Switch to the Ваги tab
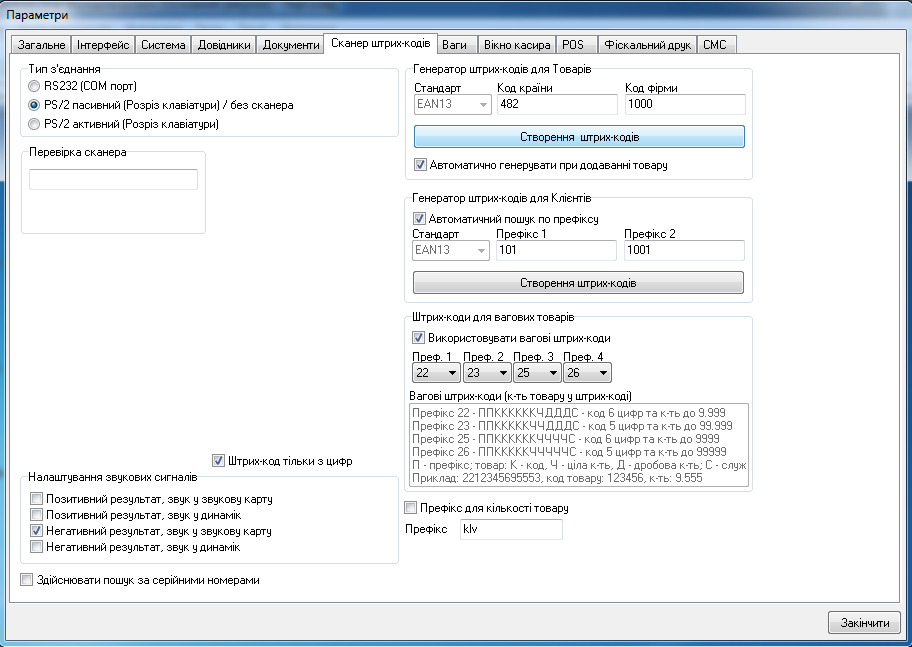The width and height of the screenshot is (912, 647). (x=456, y=45)
